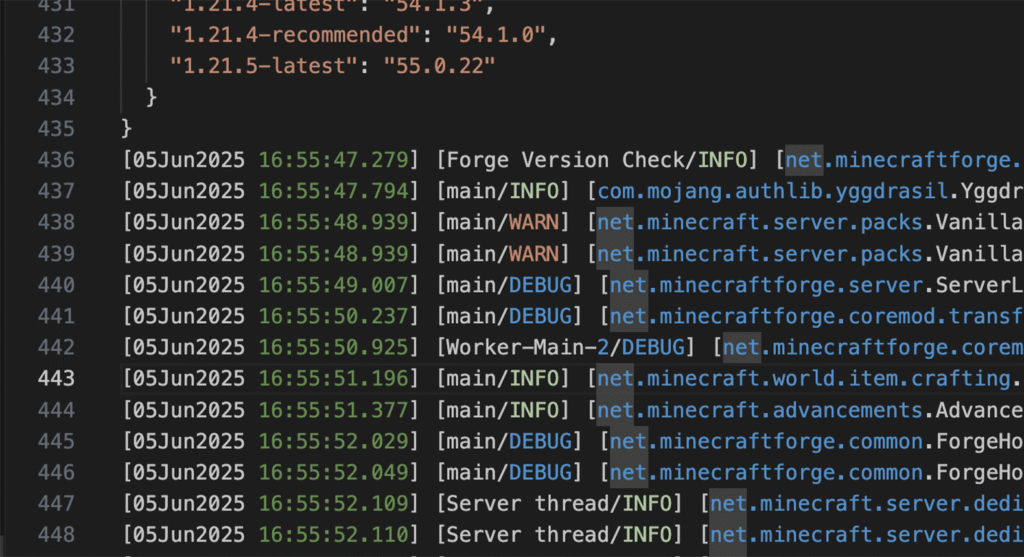Click com.mojang.authlib.yggdrasil logger name

click(x=773, y=191)
